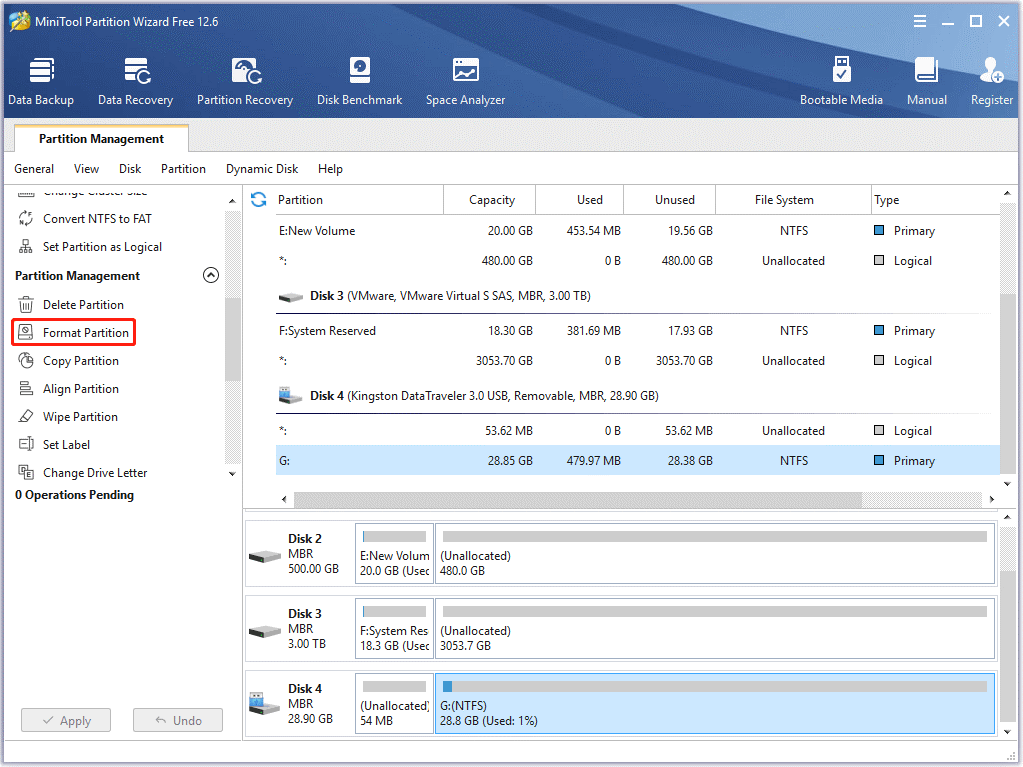Click the Wipe Partition eraser icon
The image size is (1023, 767).
(25, 416)
